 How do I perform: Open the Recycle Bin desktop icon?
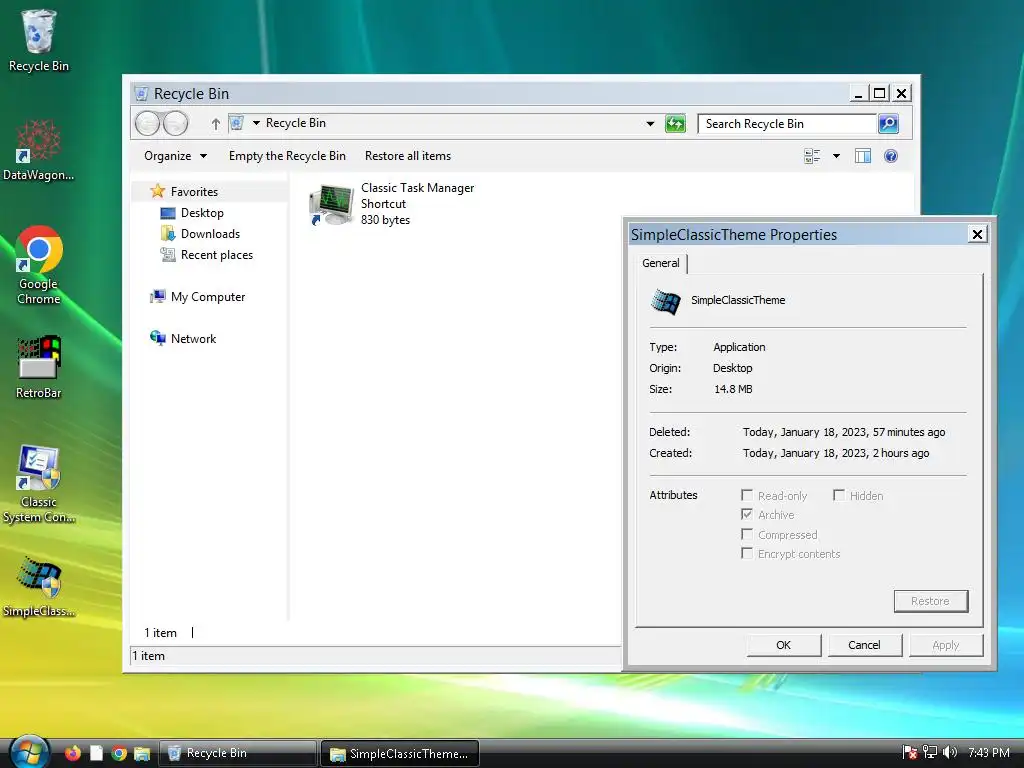click(38, 40)
